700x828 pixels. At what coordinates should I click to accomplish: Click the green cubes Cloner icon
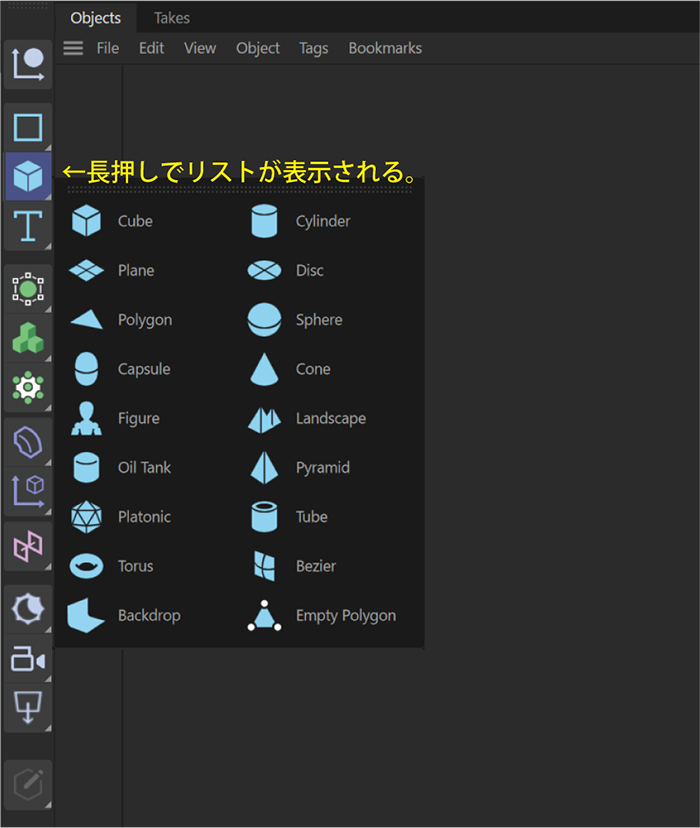[28, 338]
